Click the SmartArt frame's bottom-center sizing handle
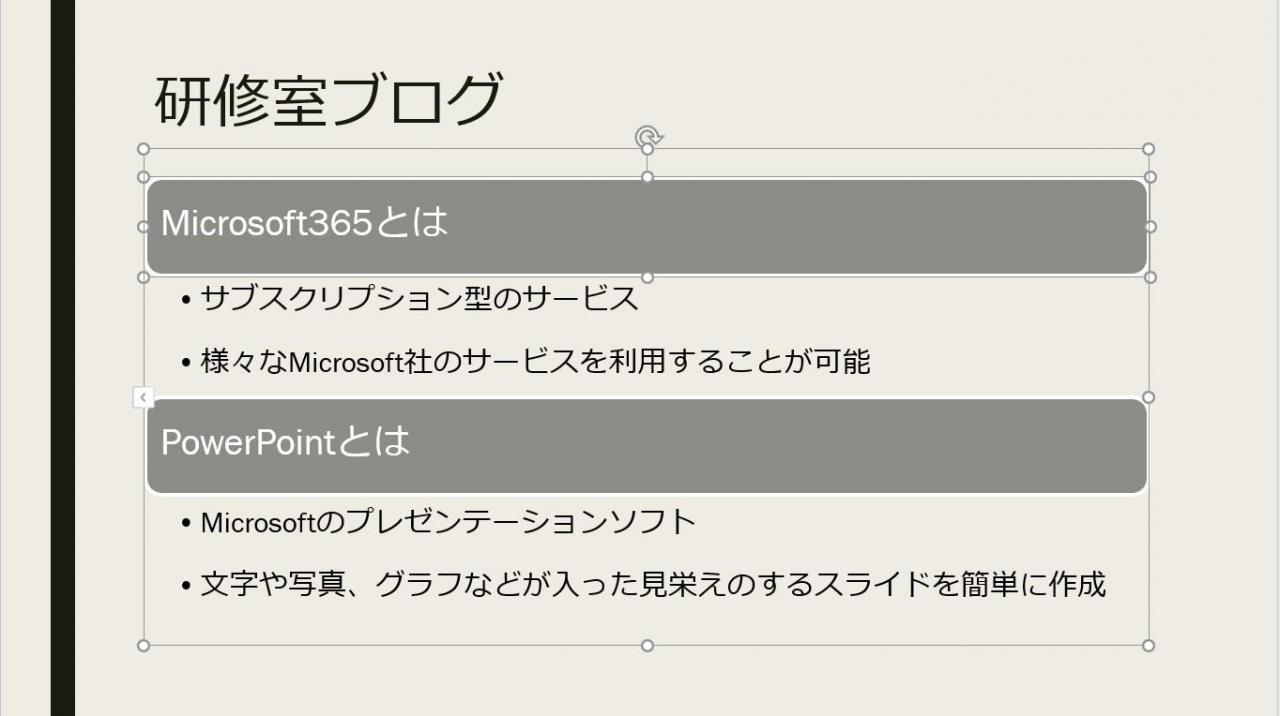Image resolution: width=1280 pixels, height=716 pixels. [647, 646]
